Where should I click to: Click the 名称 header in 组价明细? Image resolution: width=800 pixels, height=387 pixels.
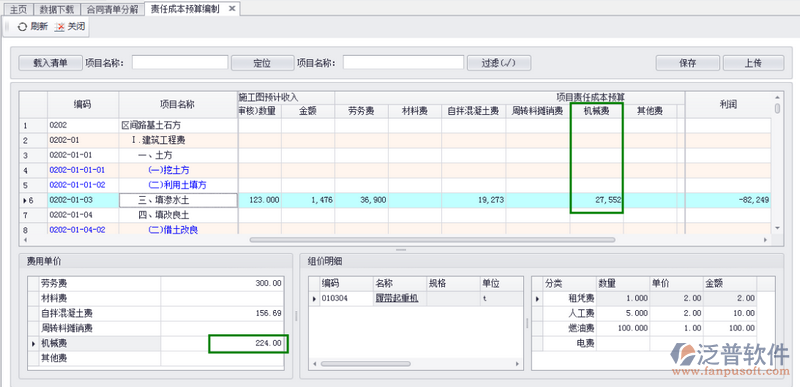(399, 283)
